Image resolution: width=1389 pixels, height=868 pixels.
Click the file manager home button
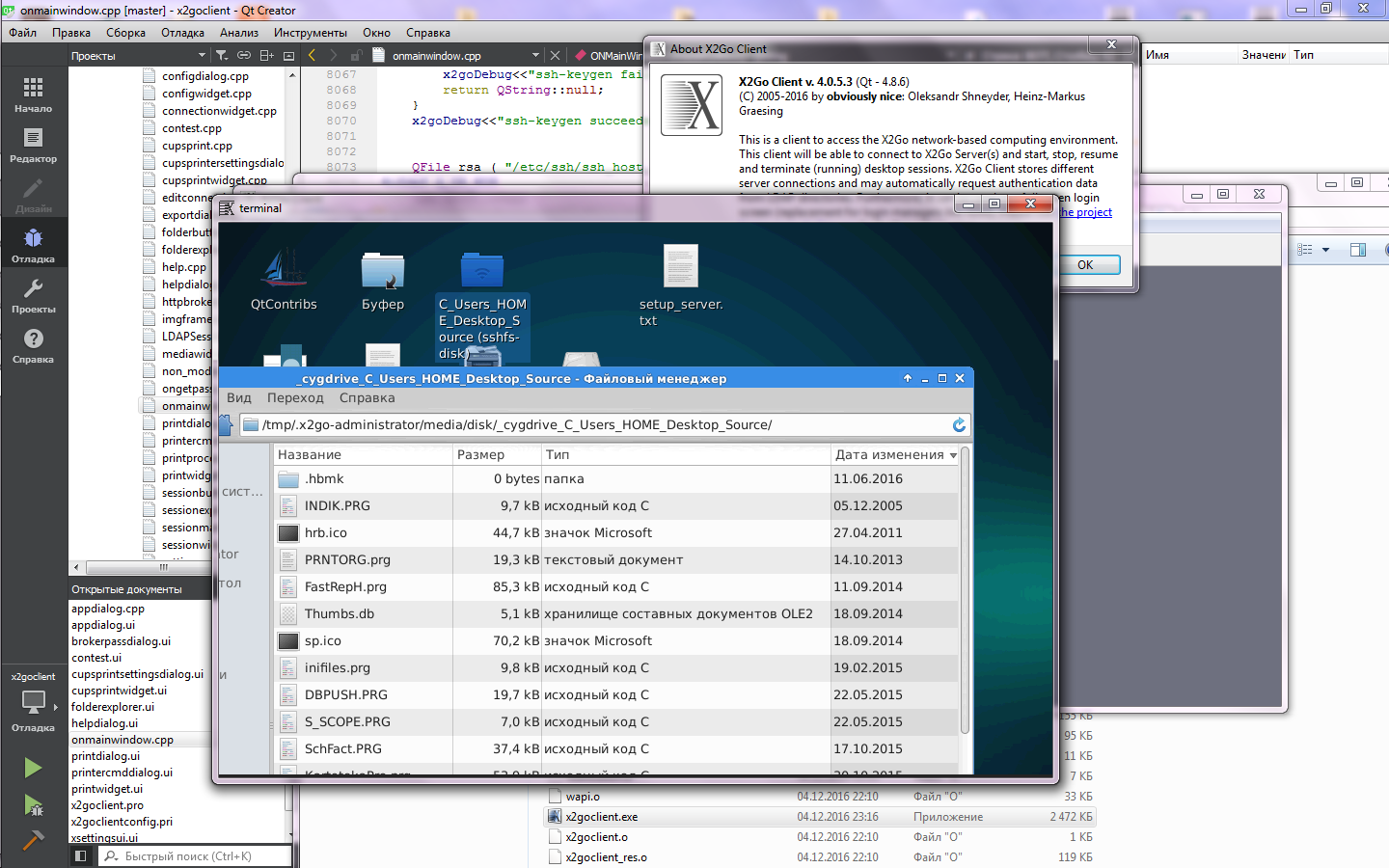pos(227,424)
